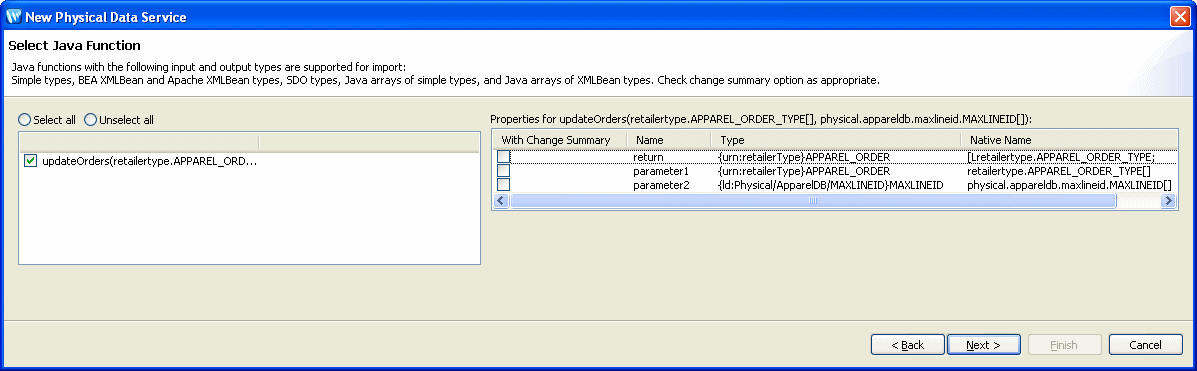Click native name retailertype.APPAREL_ORDER_TYPE[]
Image resolution: width=1197 pixels, height=371 pixels.
[1059, 171]
